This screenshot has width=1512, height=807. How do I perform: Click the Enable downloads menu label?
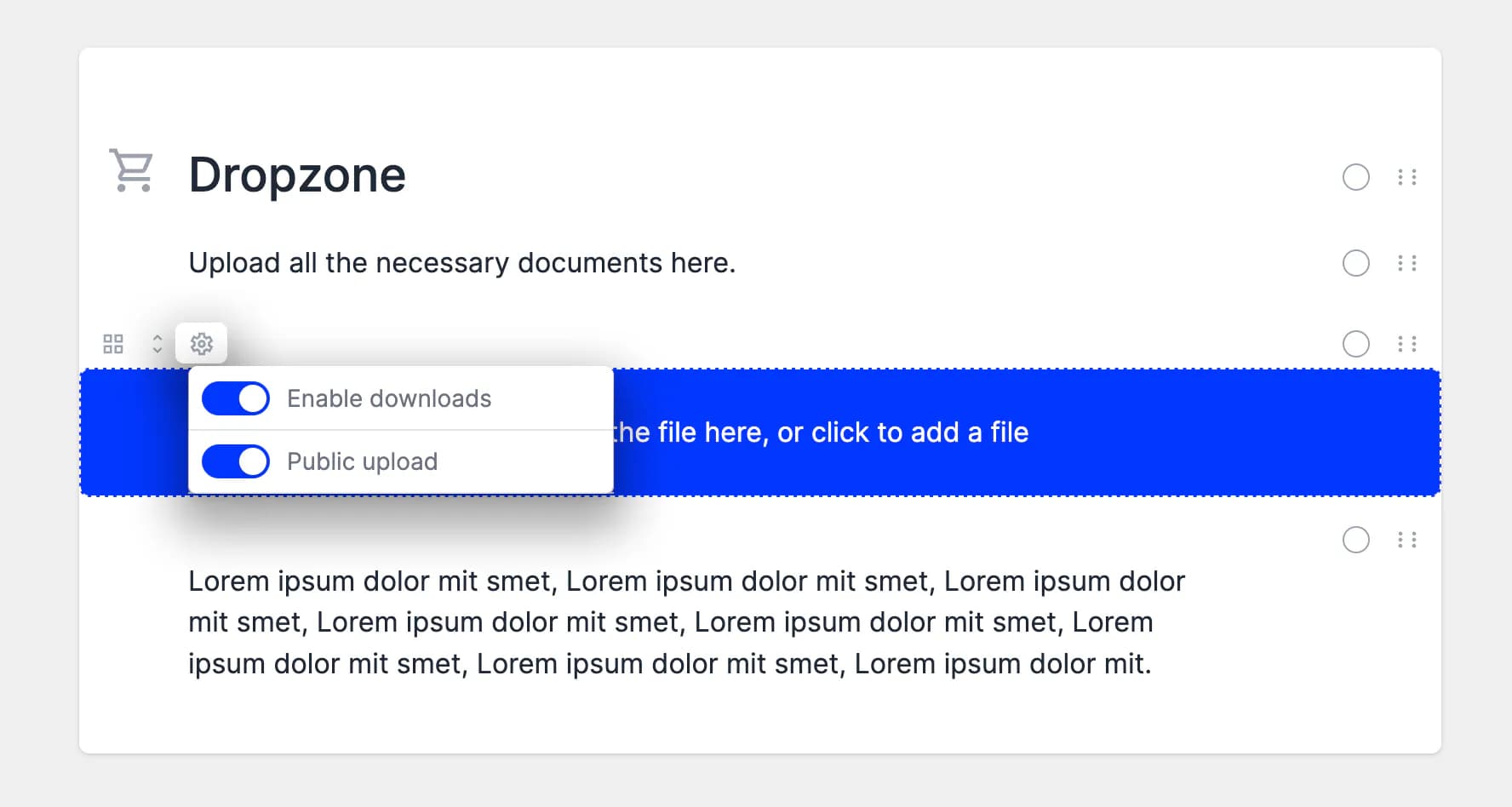(389, 398)
